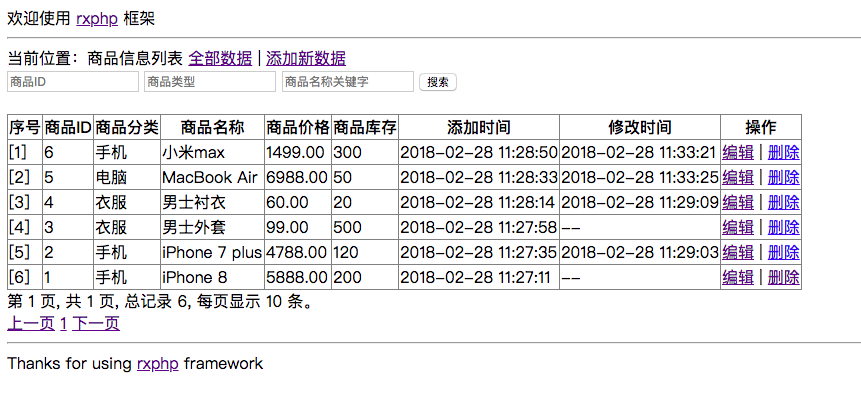Screen dimensions: 861x393
Task: Click the 全部数据 link
Action: click(x=220, y=58)
